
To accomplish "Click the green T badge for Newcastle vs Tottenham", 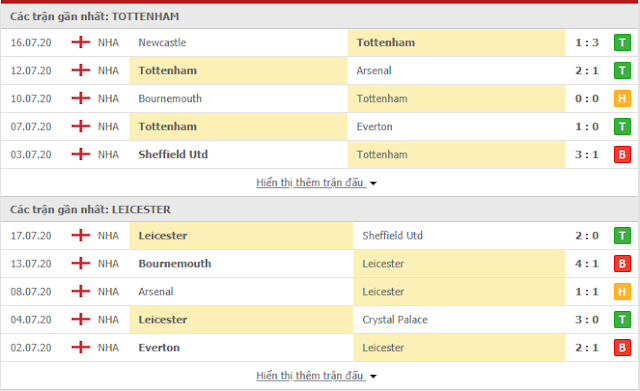I will (x=622, y=42).
